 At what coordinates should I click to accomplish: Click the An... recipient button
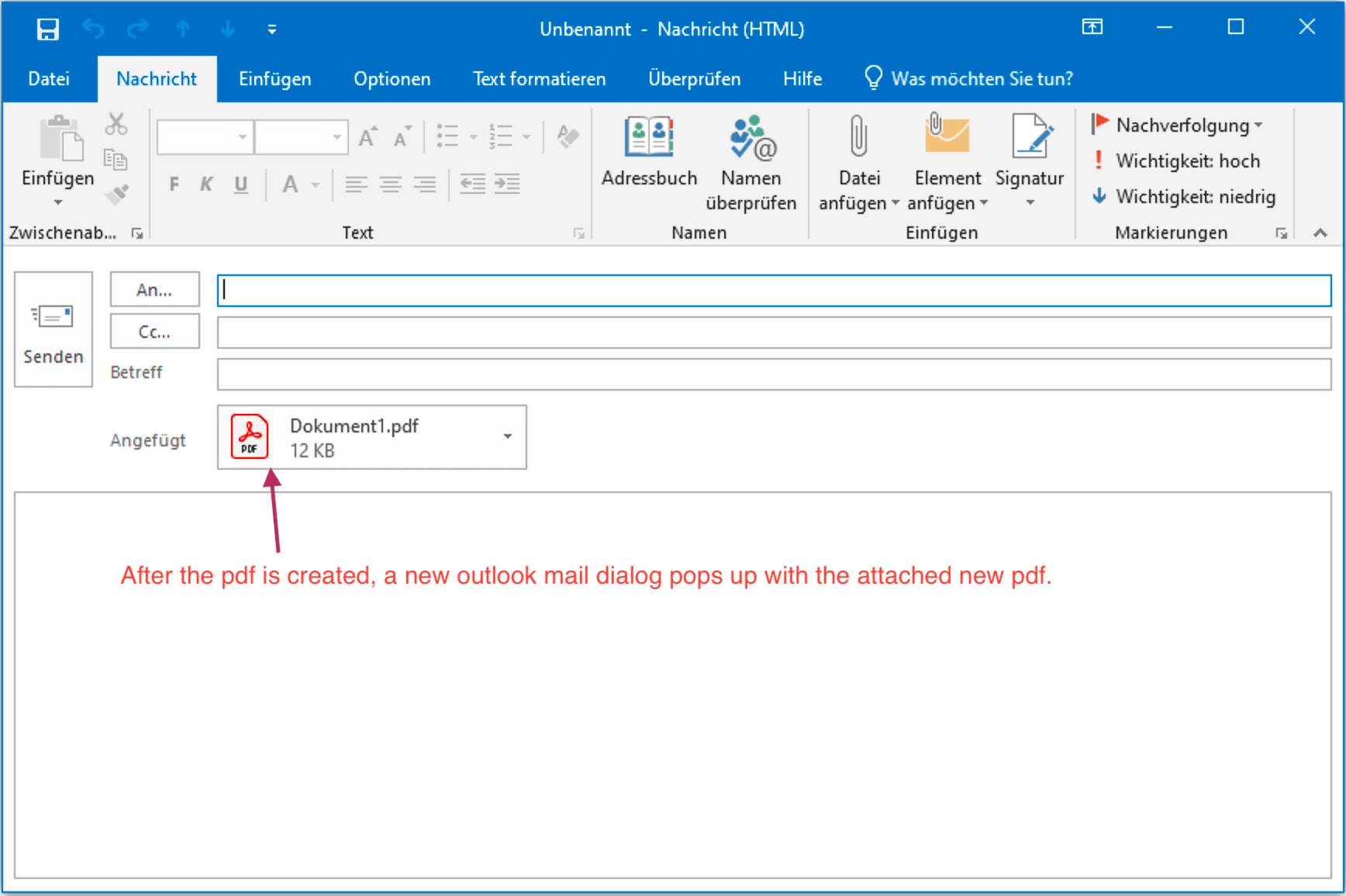[x=155, y=290]
